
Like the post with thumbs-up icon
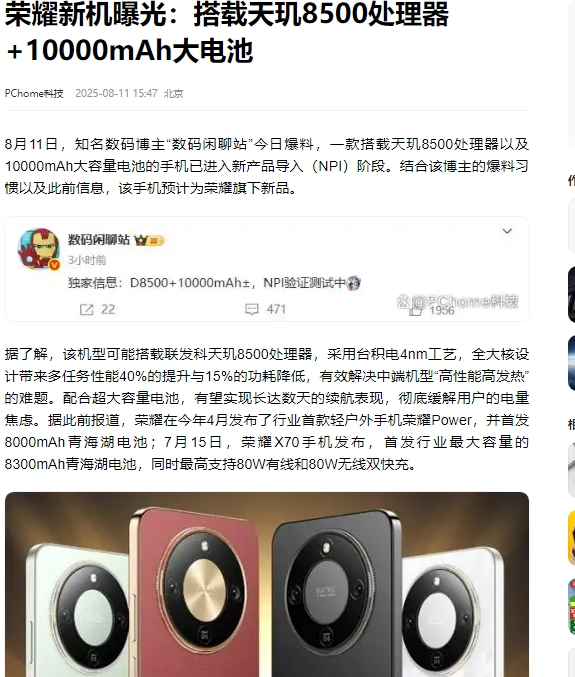[x=415, y=310]
